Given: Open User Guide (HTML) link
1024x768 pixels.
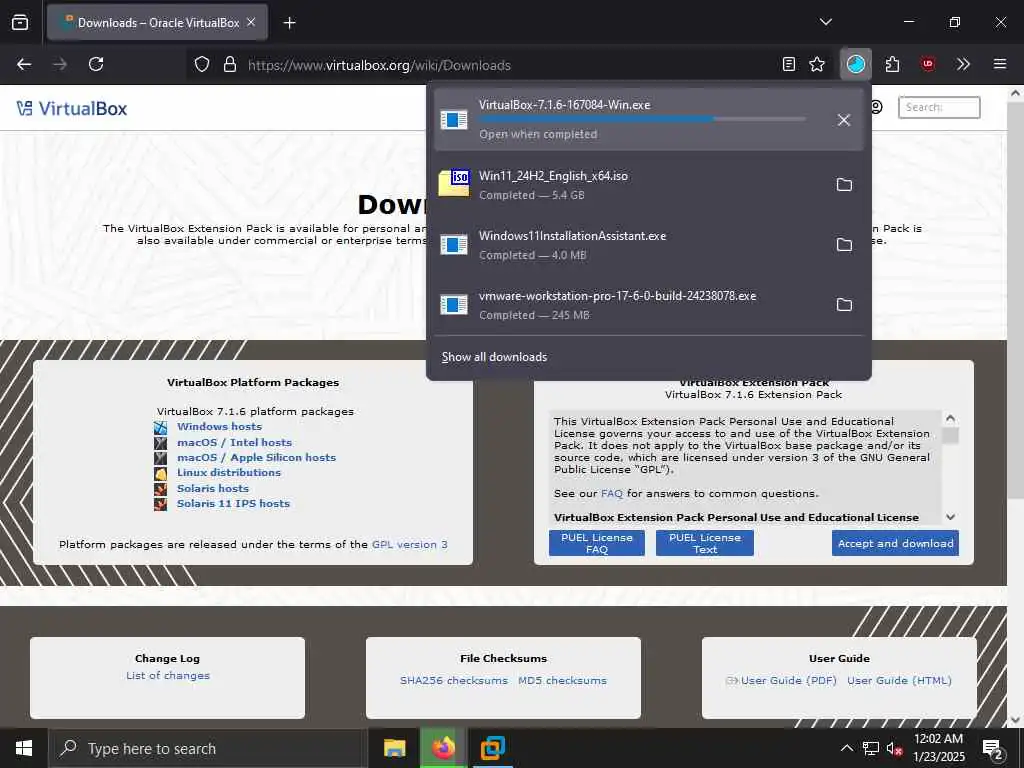Looking at the screenshot, I should coord(899,680).
